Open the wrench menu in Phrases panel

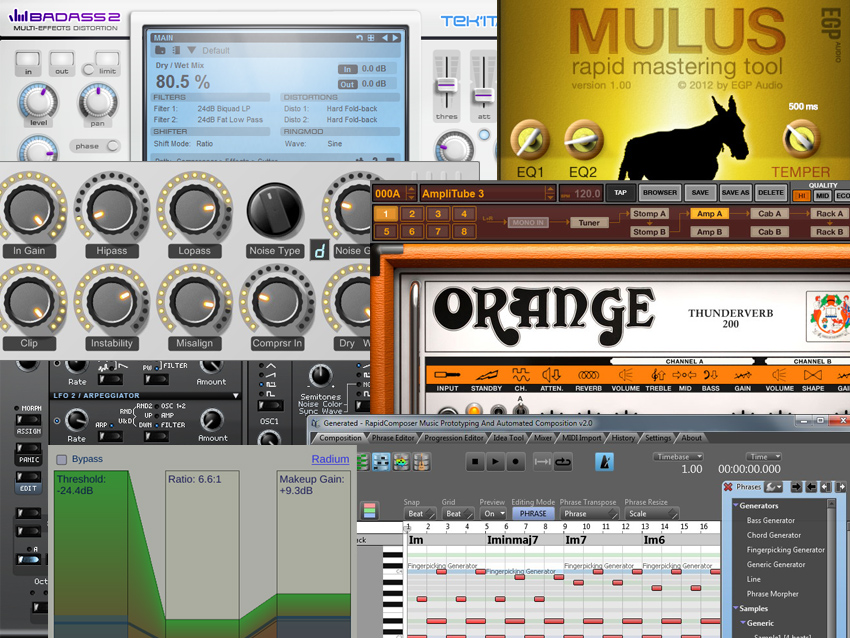[773, 487]
